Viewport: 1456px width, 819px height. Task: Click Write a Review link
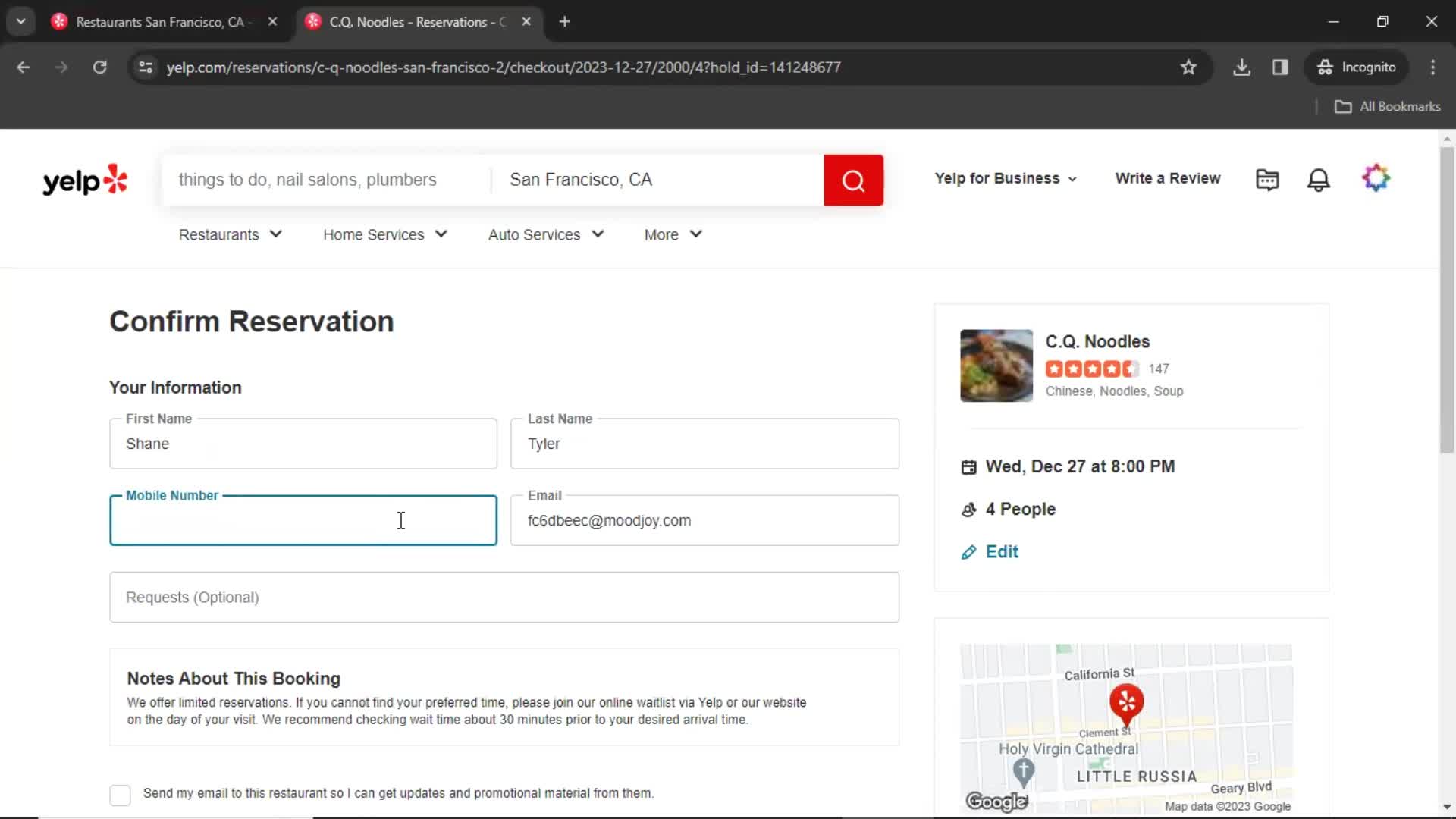[1168, 178]
